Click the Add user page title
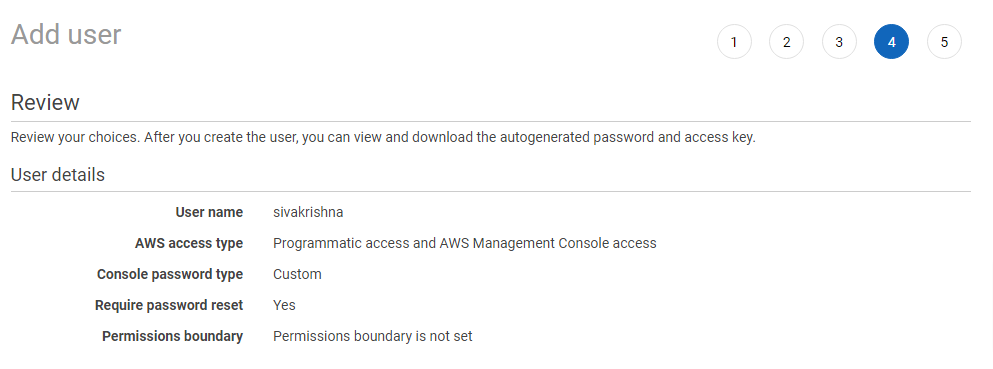Viewport: 993px width, 369px height. pyautogui.click(x=66, y=34)
